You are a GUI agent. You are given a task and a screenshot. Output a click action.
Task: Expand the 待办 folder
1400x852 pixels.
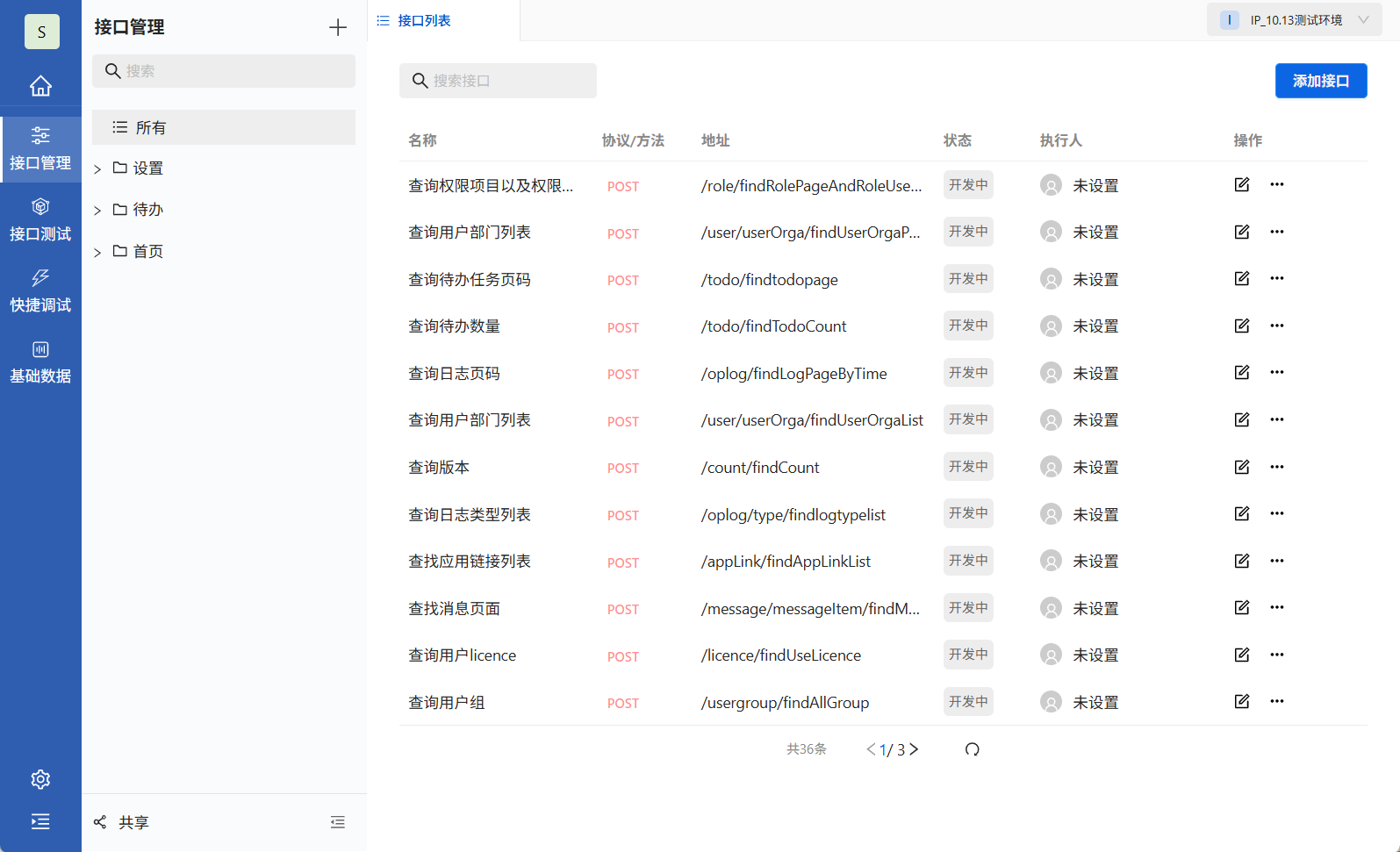97,211
